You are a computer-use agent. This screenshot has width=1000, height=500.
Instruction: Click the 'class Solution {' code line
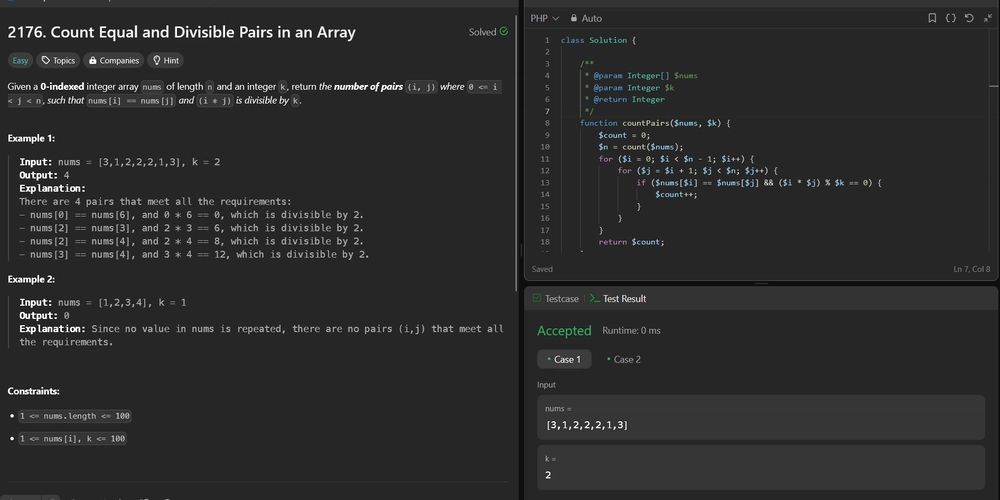point(598,40)
